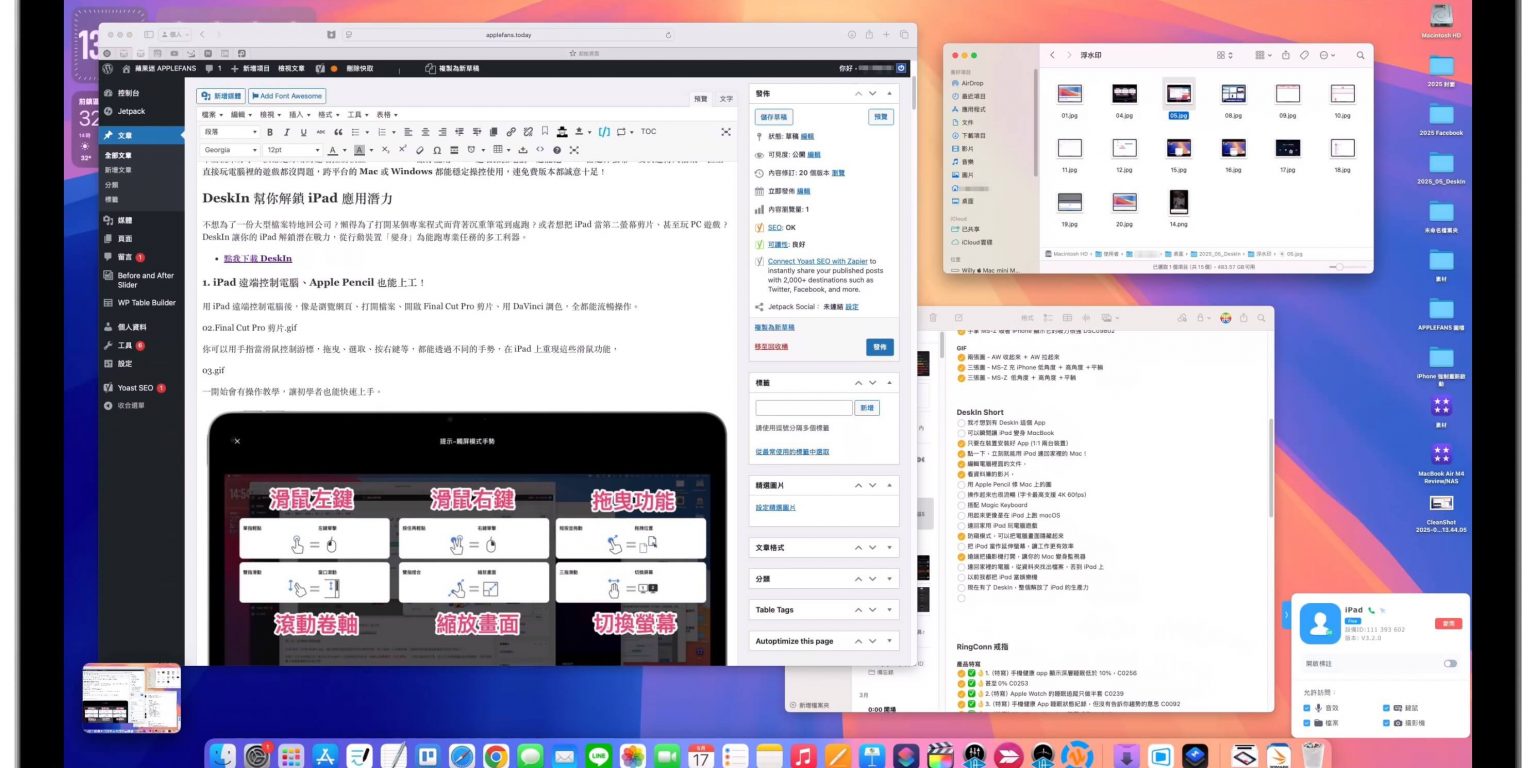Uncheck the 攝影機 access checkbox
The height and width of the screenshot is (768, 1536).
[1386, 722]
